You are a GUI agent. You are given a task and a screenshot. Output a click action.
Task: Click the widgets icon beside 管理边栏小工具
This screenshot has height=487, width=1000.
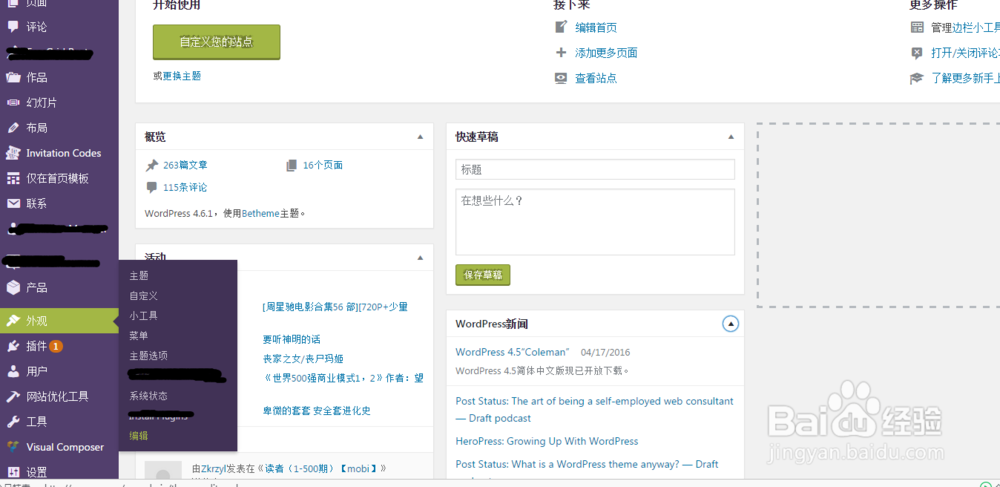917,27
